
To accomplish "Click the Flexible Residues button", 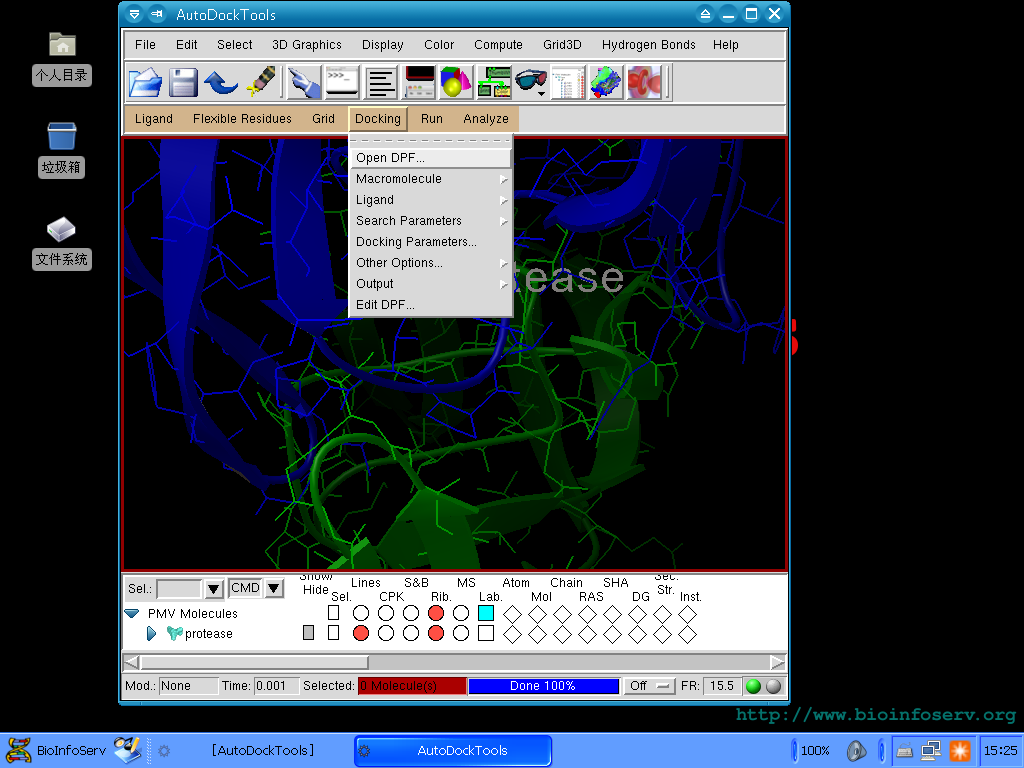I will [x=242, y=119].
